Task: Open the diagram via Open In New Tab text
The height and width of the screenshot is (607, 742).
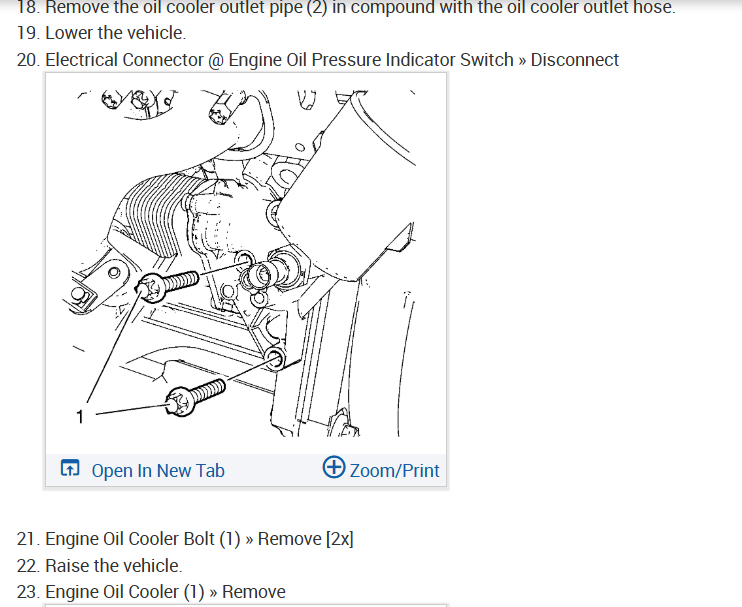Action: click(158, 471)
